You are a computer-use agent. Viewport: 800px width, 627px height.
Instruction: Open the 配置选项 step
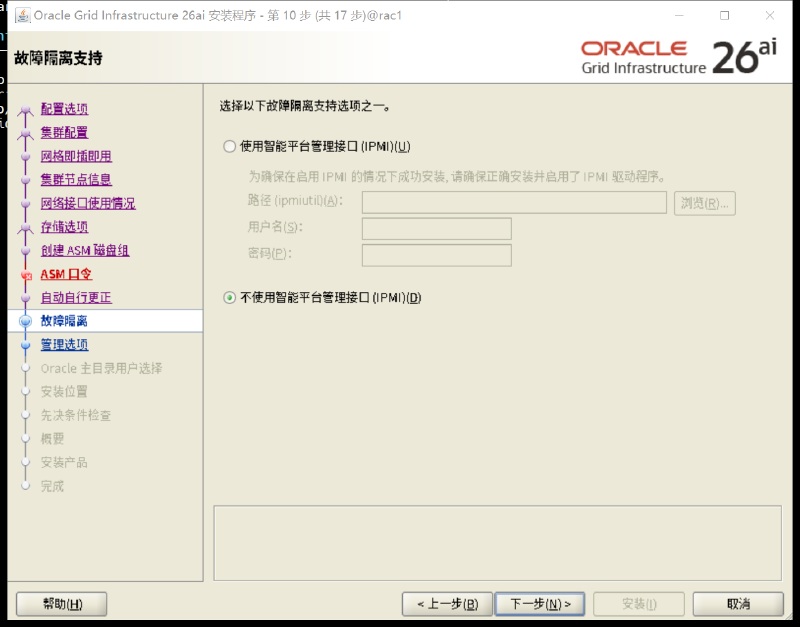pos(64,109)
